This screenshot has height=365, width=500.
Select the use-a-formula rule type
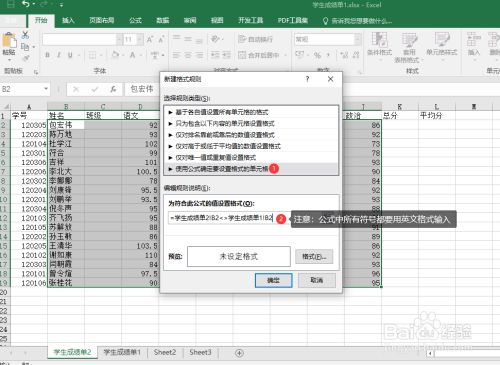(x=251, y=169)
